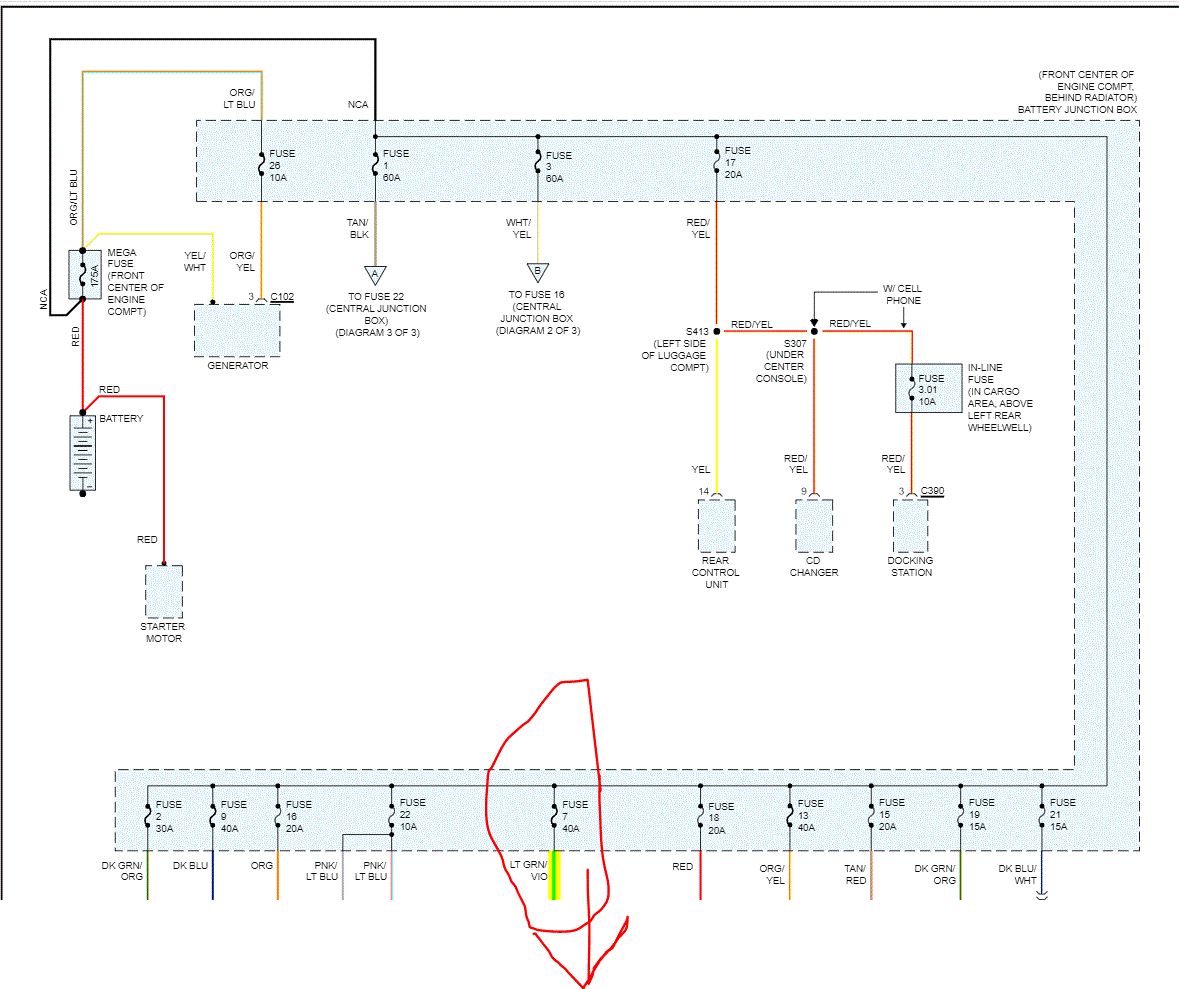Image resolution: width=1179 pixels, height=989 pixels.
Task: Click the Fuse 3 60A symbol
Action: [x=538, y=162]
